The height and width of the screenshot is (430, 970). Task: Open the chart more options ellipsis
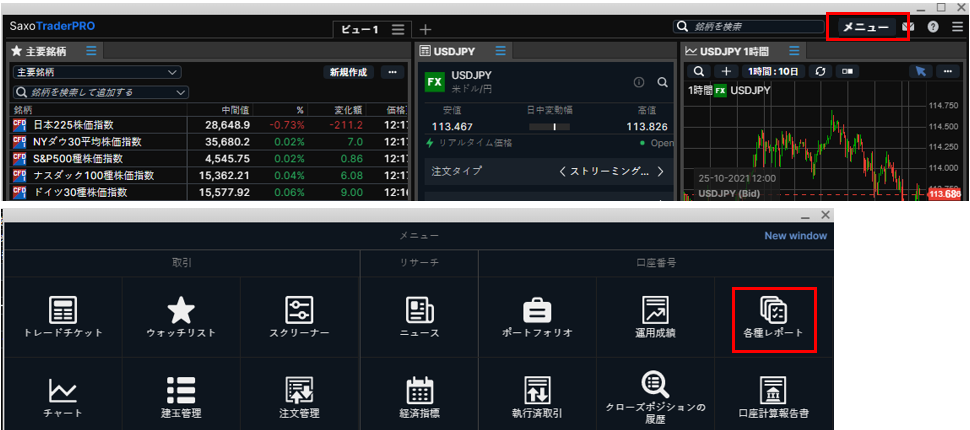click(x=947, y=71)
